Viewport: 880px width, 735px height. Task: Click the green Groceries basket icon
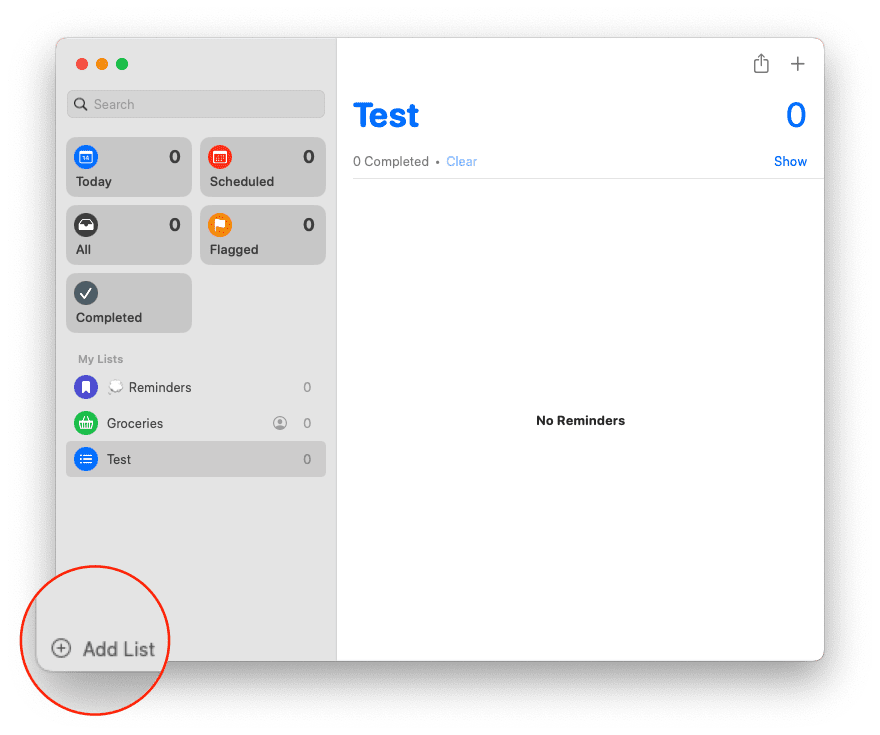coord(86,423)
